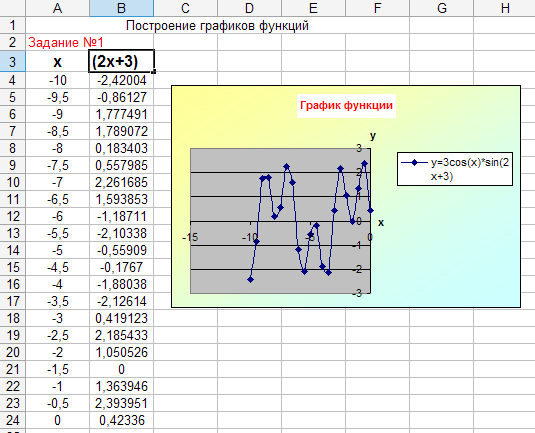Click title cell 'Построение графиков функций'

click(217, 25)
